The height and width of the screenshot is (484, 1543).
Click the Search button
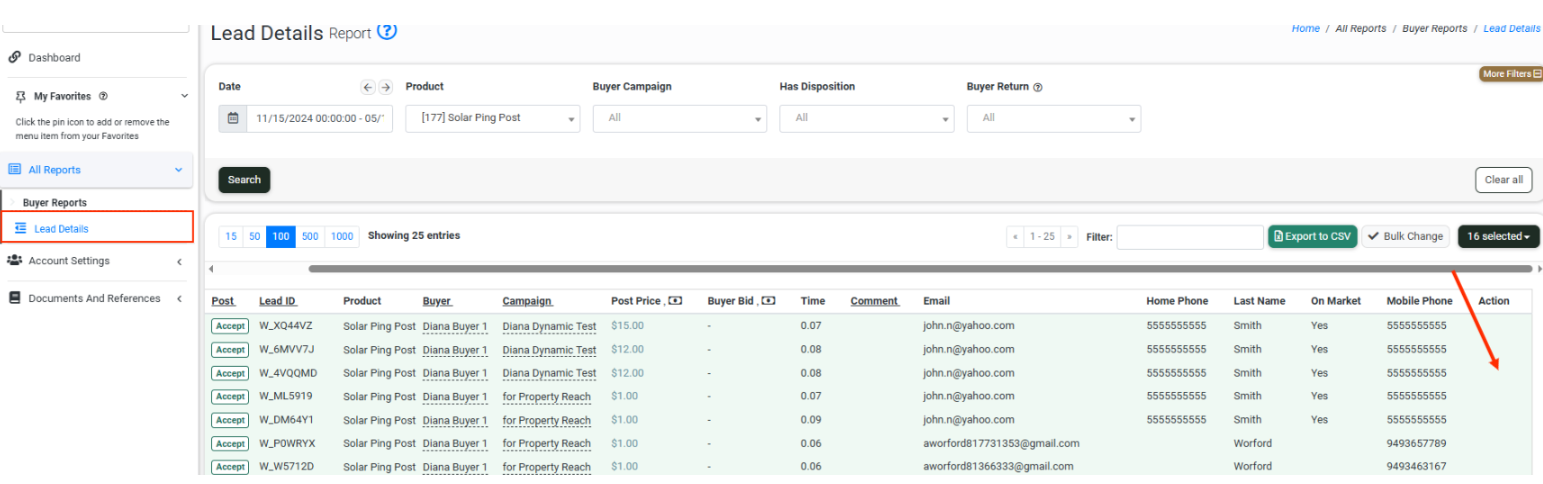click(244, 180)
